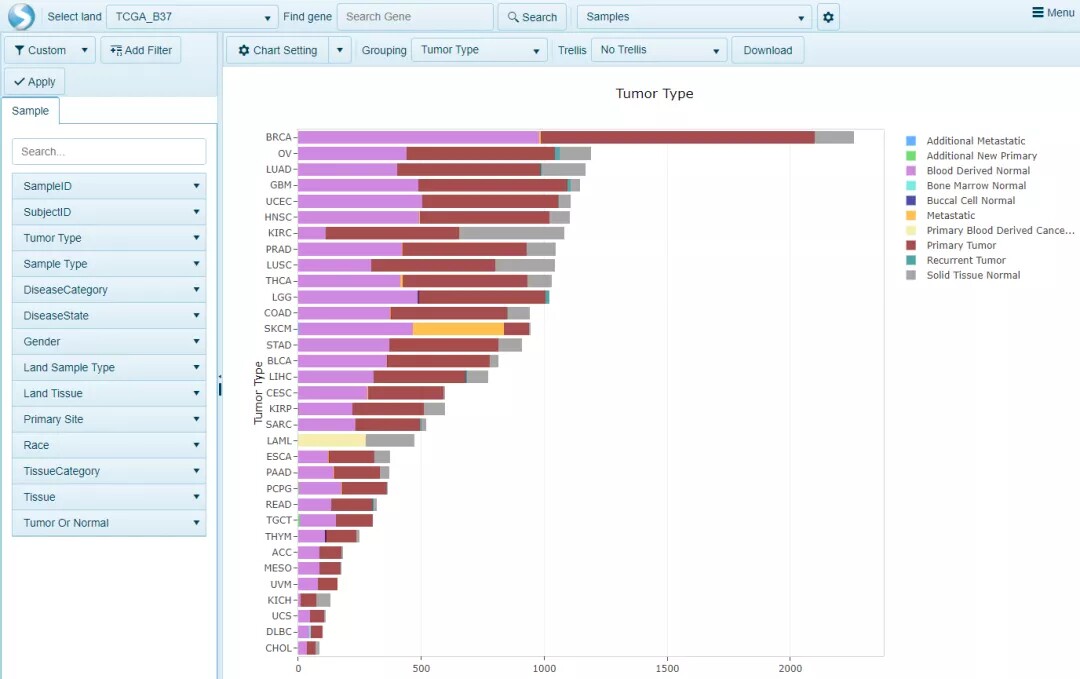
Task: Open the Grouping Tumor Type dropdown
Action: coord(479,50)
